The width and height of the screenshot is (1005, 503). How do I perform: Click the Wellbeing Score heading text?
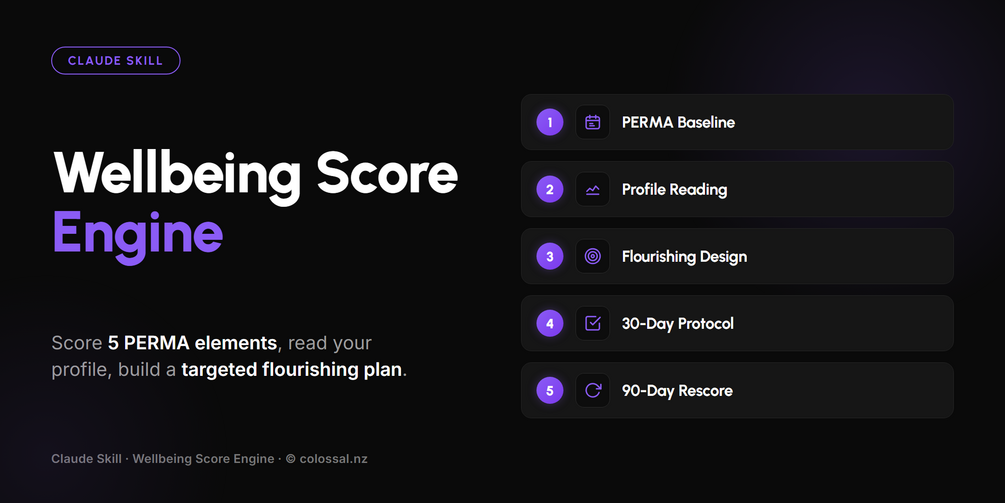tap(256, 174)
